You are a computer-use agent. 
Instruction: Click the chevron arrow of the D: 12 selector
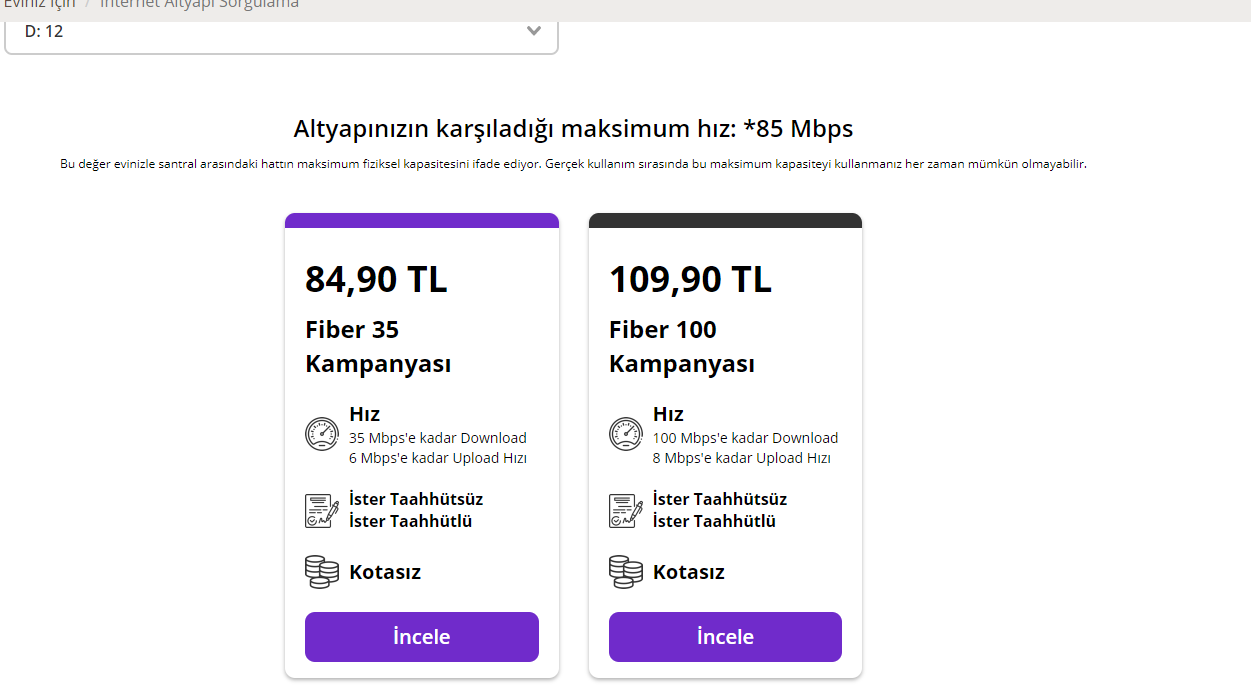click(x=534, y=31)
